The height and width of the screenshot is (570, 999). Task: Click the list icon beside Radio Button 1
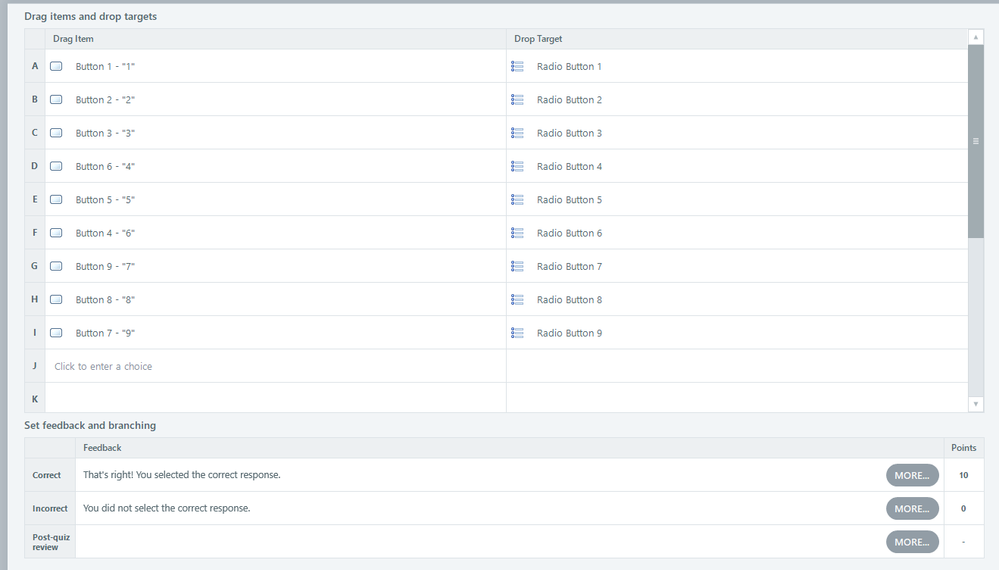click(x=517, y=66)
